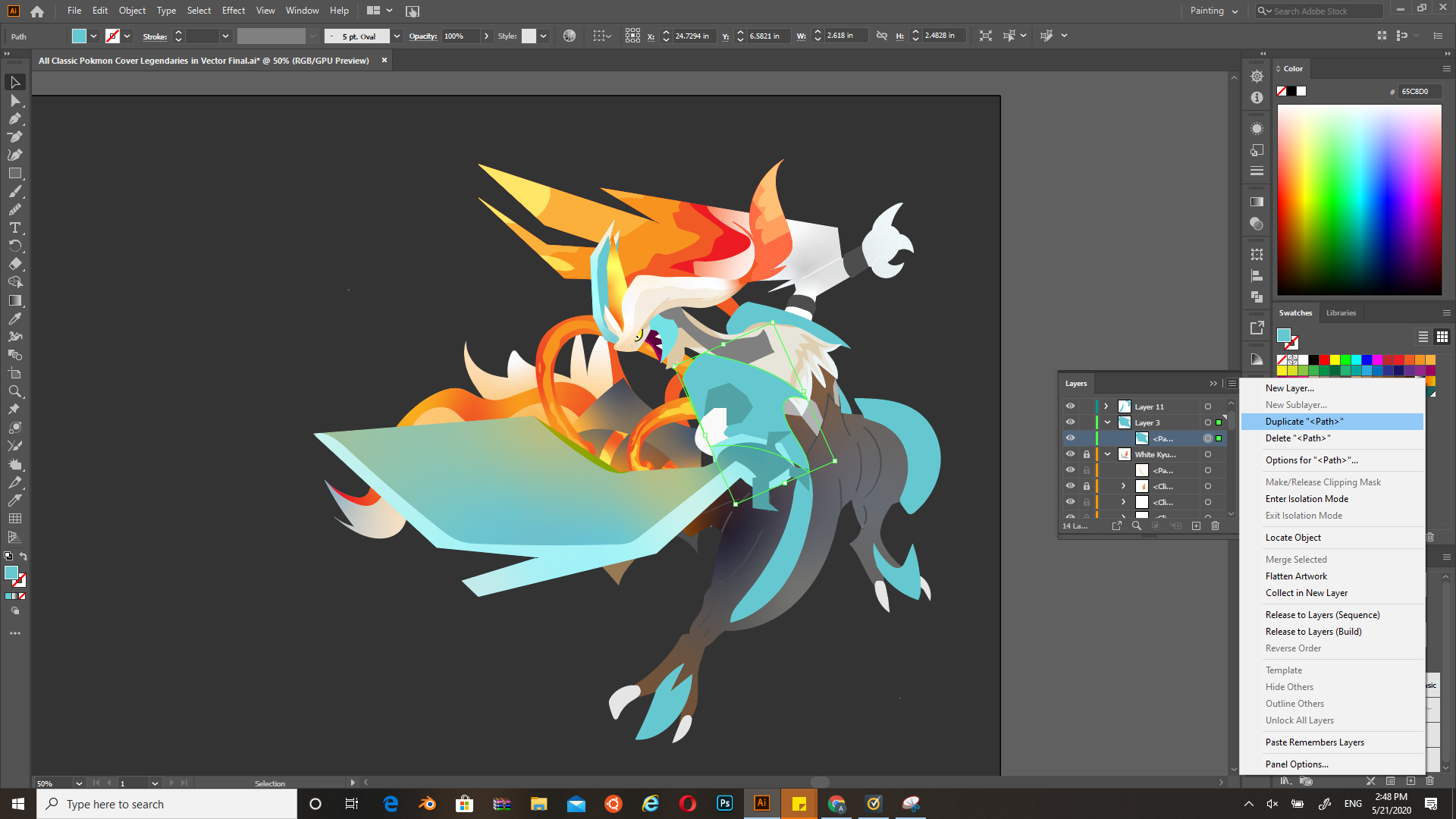
Task: Switch swatches panel to list view
Action: click(1423, 337)
